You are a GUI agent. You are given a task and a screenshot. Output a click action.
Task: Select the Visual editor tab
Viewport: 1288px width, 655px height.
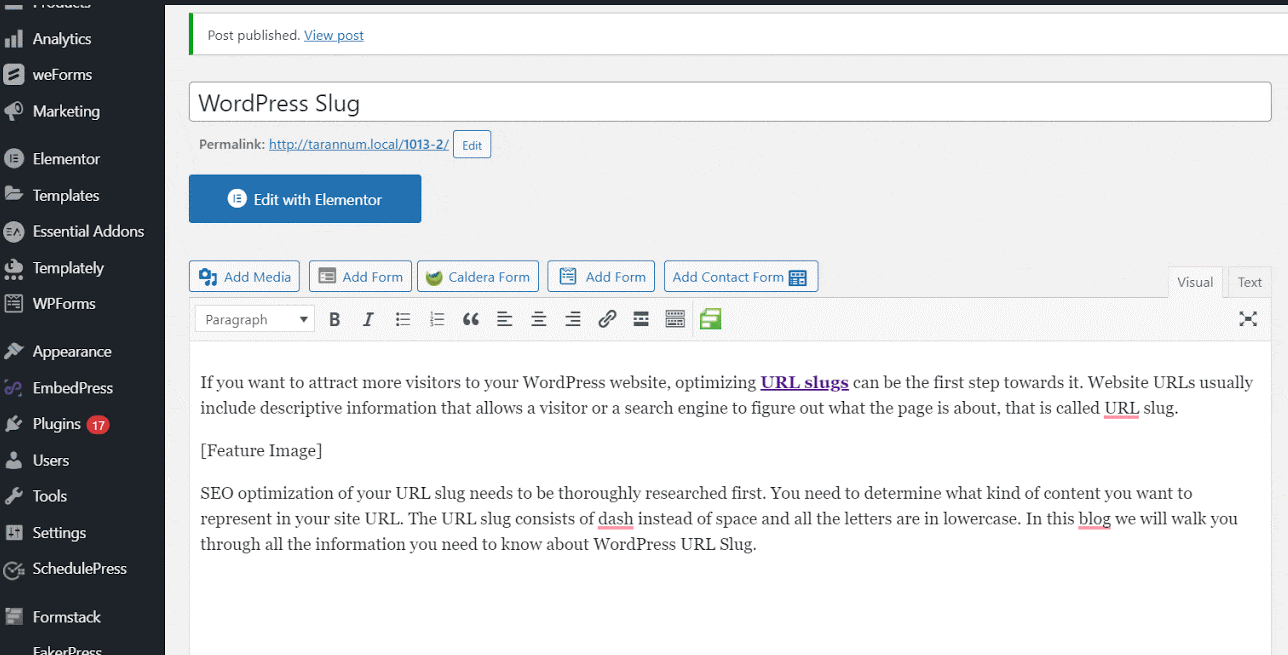(x=1195, y=281)
